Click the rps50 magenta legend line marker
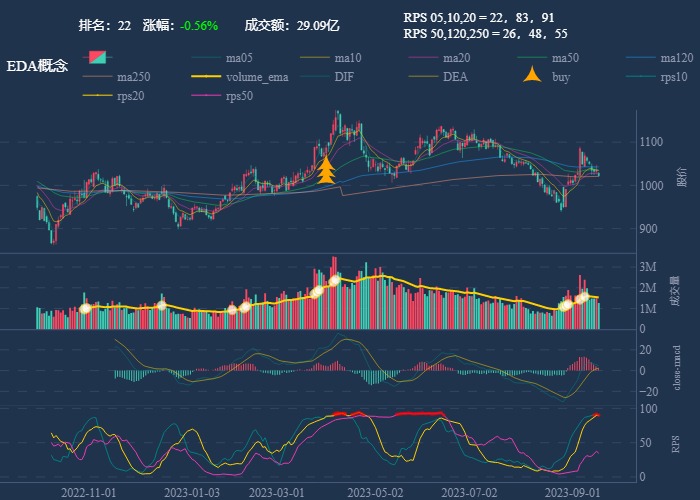The width and height of the screenshot is (700, 500). [205, 96]
